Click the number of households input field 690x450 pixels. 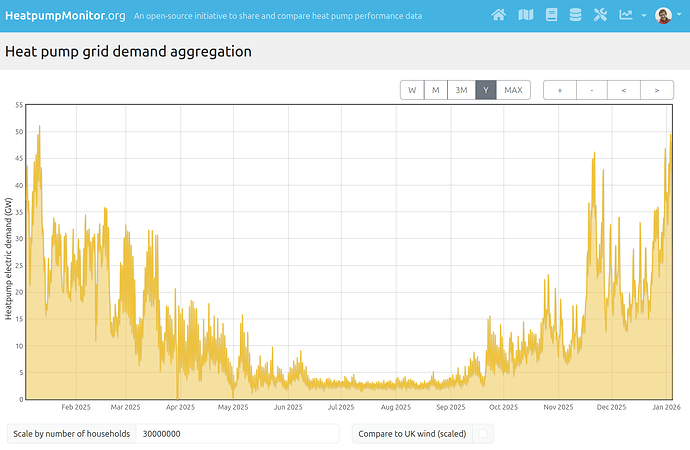tap(237, 434)
